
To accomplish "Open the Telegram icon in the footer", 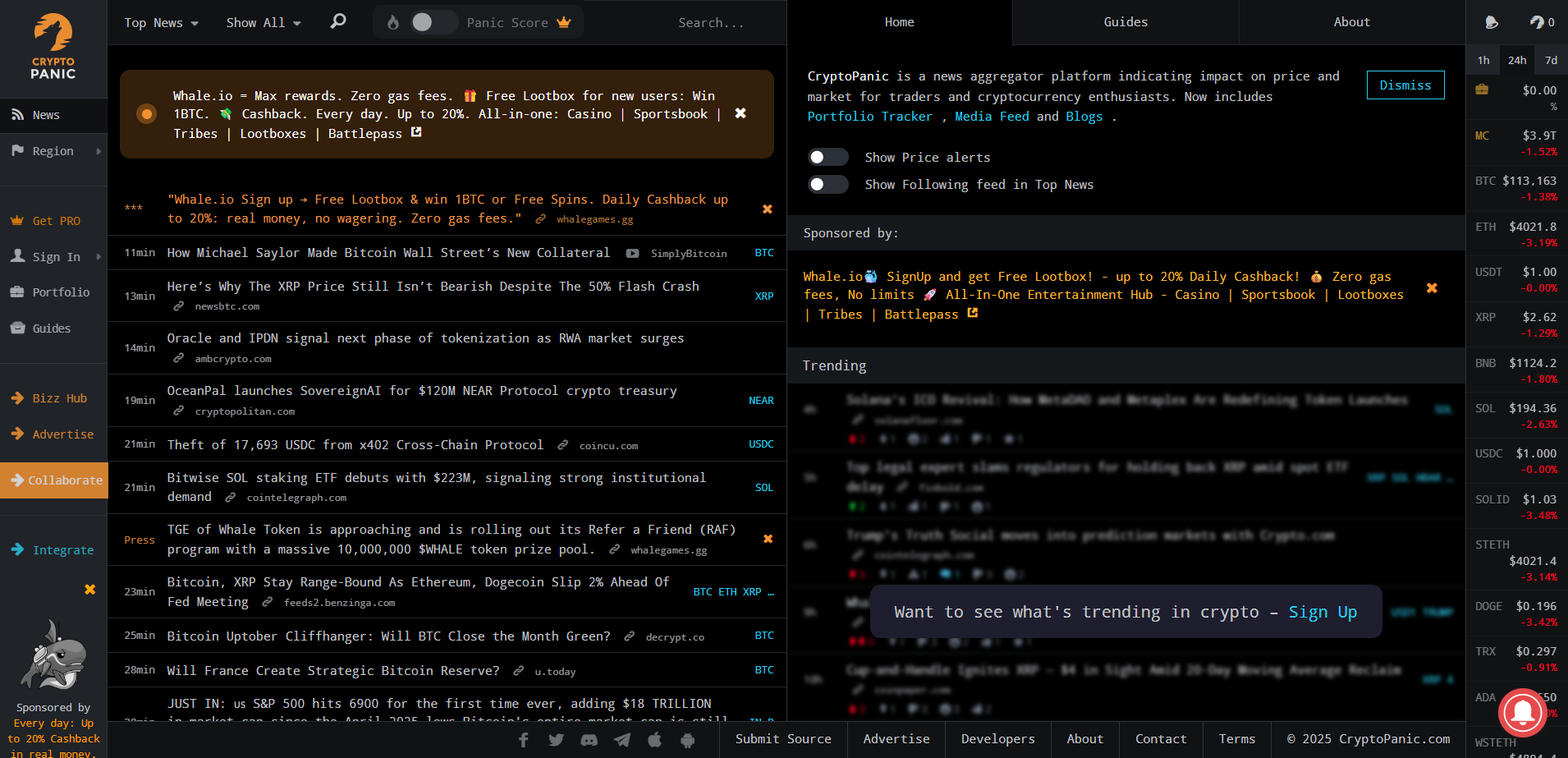I will tap(622, 740).
